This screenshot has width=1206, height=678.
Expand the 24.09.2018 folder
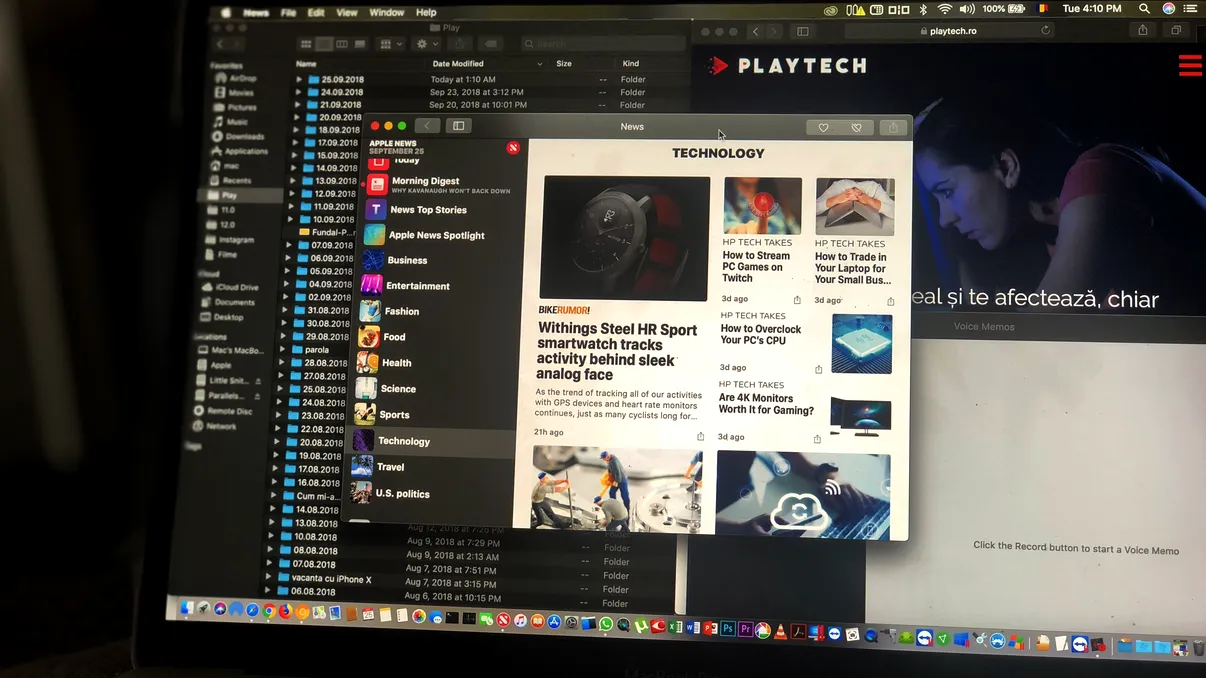tap(298, 92)
